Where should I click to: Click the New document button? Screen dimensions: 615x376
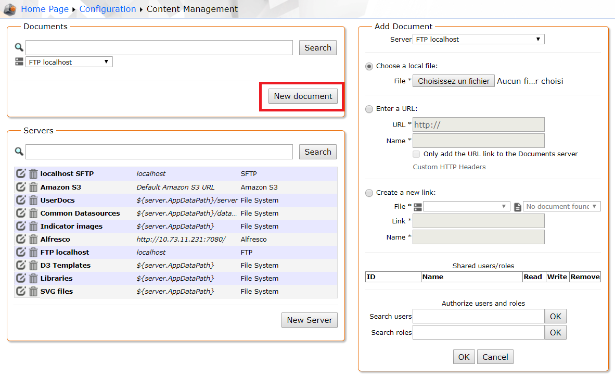303,96
